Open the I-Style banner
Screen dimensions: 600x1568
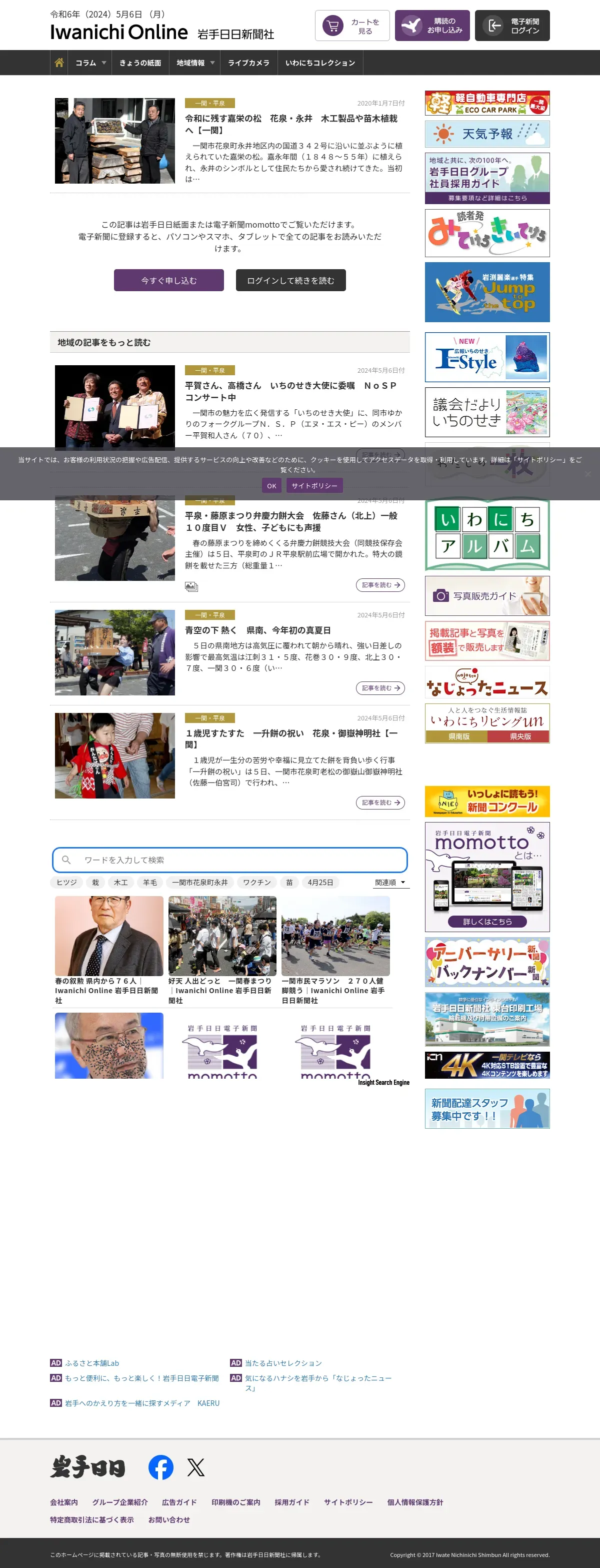487,357
